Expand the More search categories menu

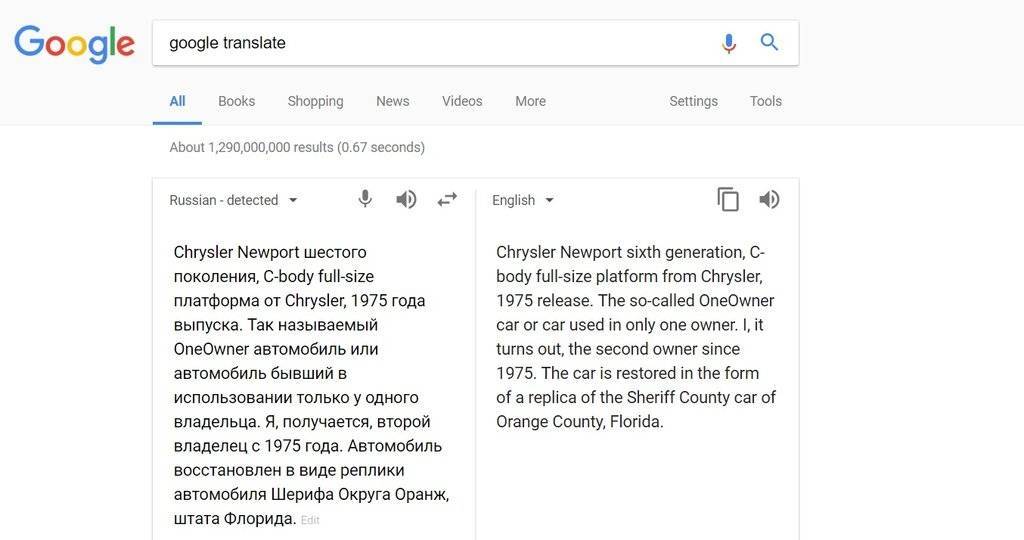(x=530, y=101)
